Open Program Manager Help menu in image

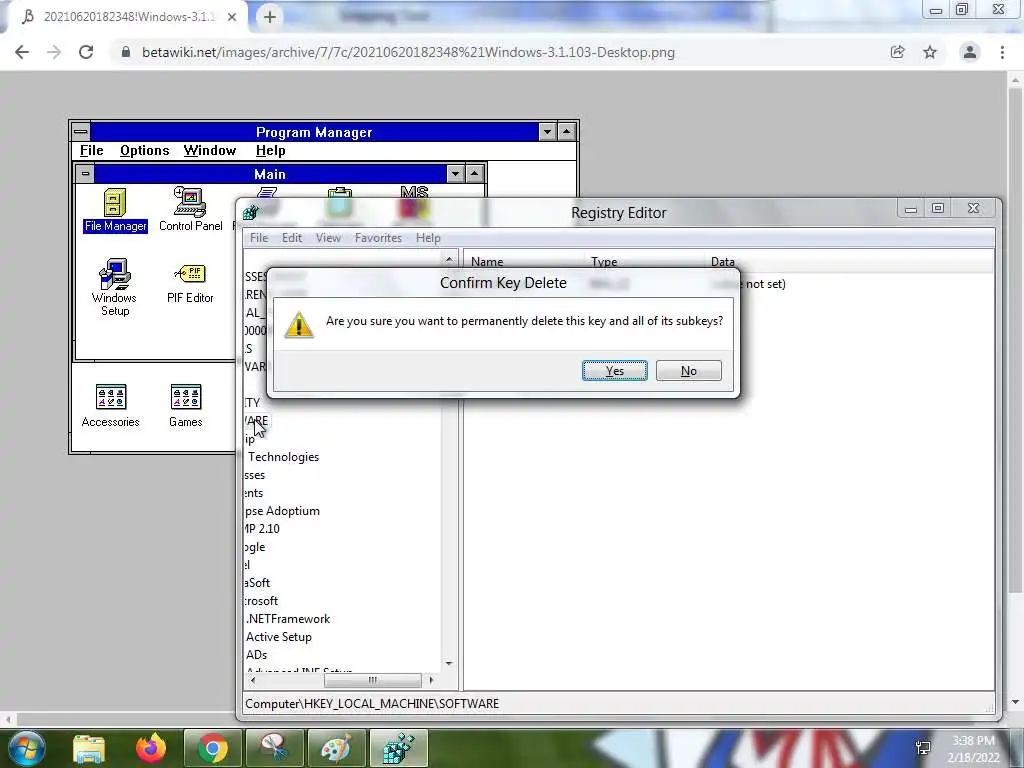point(270,151)
